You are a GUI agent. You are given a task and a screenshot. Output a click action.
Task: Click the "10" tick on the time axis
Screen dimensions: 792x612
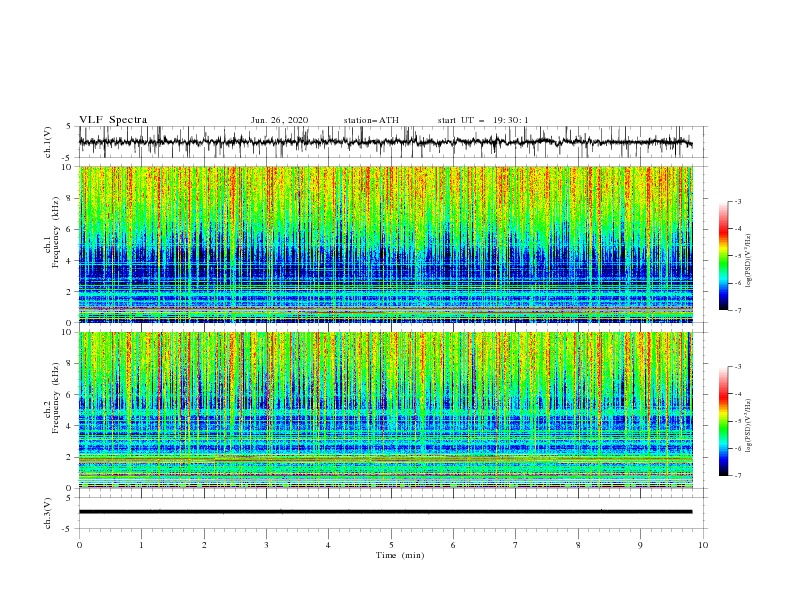[x=703, y=545]
